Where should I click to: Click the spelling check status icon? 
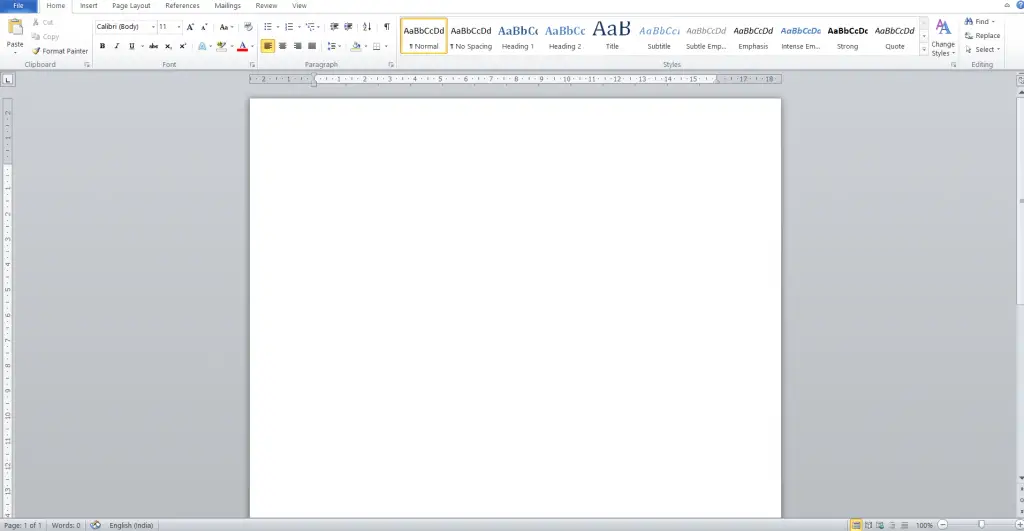pyautogui.click(x=95, y=525)
